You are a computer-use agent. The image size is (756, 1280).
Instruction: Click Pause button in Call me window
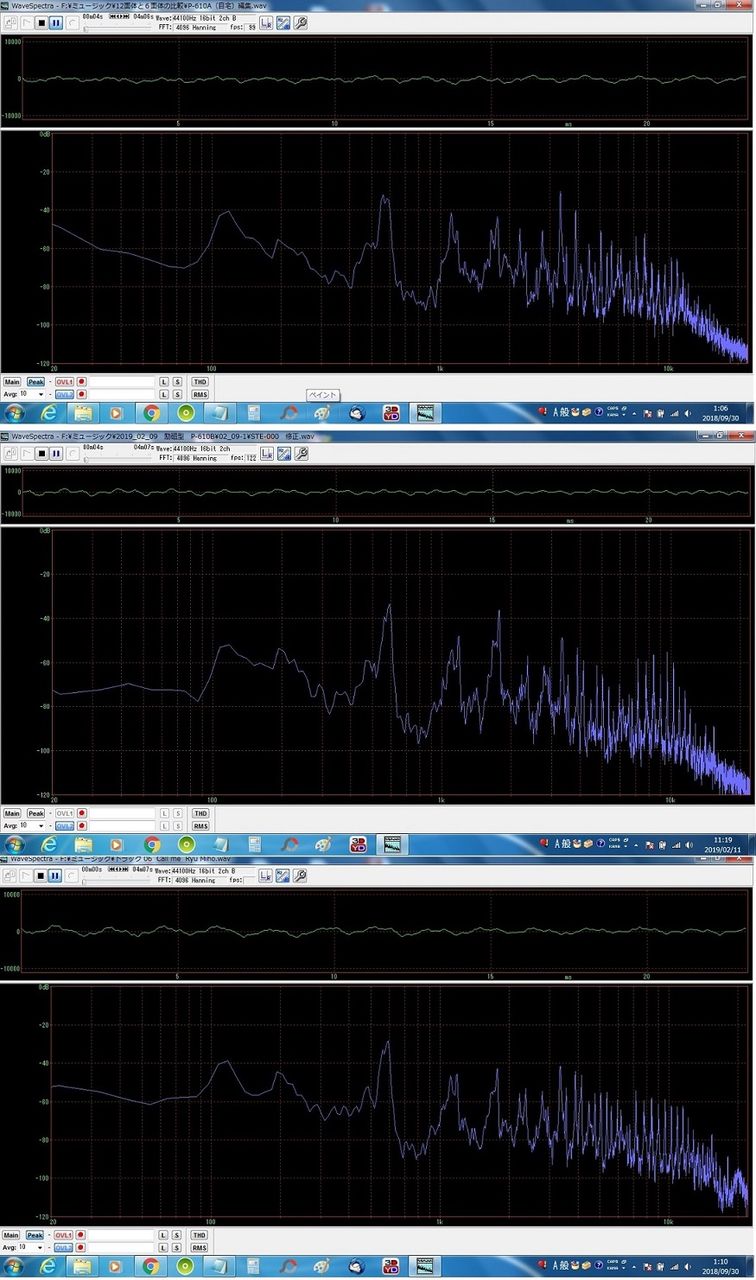pyautogui.click(x=56, y=875)
